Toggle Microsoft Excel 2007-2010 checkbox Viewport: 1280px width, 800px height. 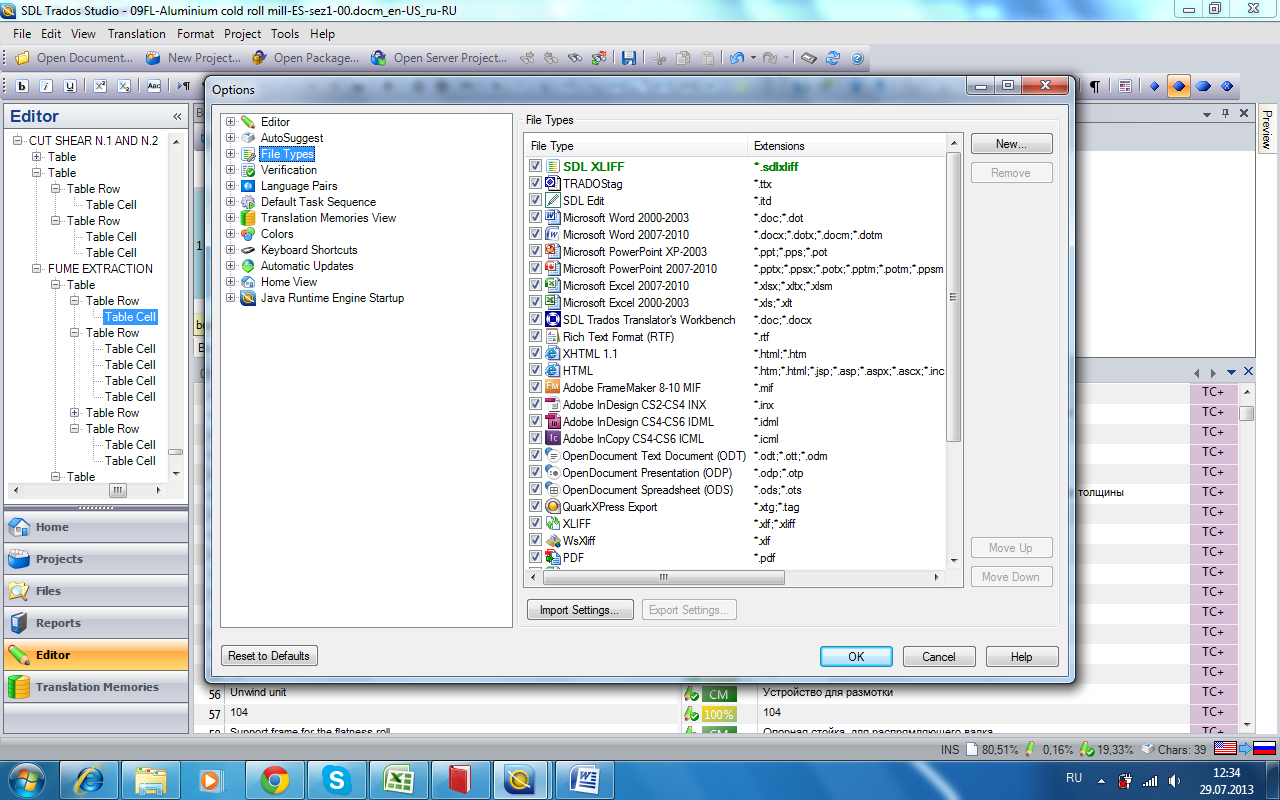coord(536,285)
